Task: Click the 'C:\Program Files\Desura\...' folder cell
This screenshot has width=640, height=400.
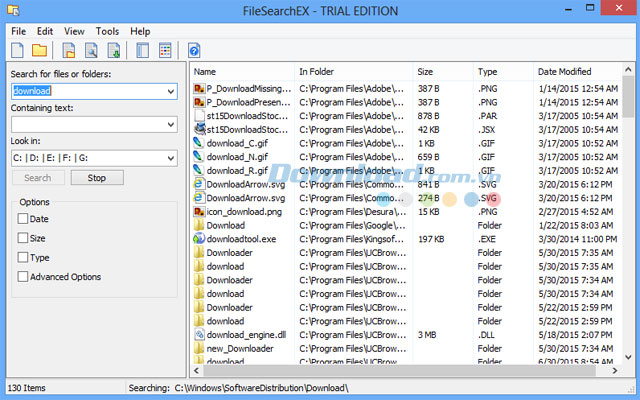Action: click(x=353, y=212)
